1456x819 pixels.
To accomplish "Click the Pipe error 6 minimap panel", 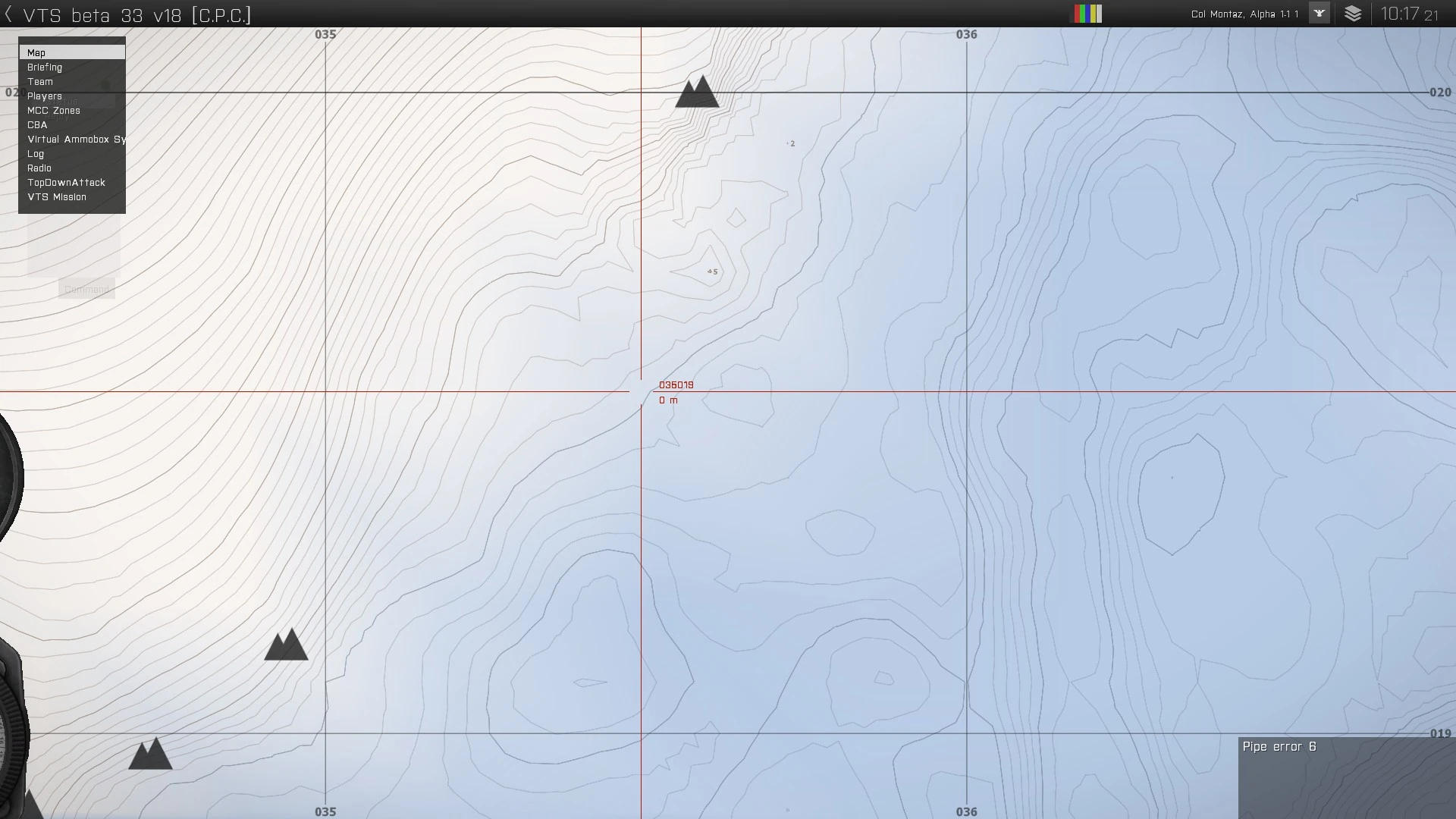I will tap(1346, 778).
